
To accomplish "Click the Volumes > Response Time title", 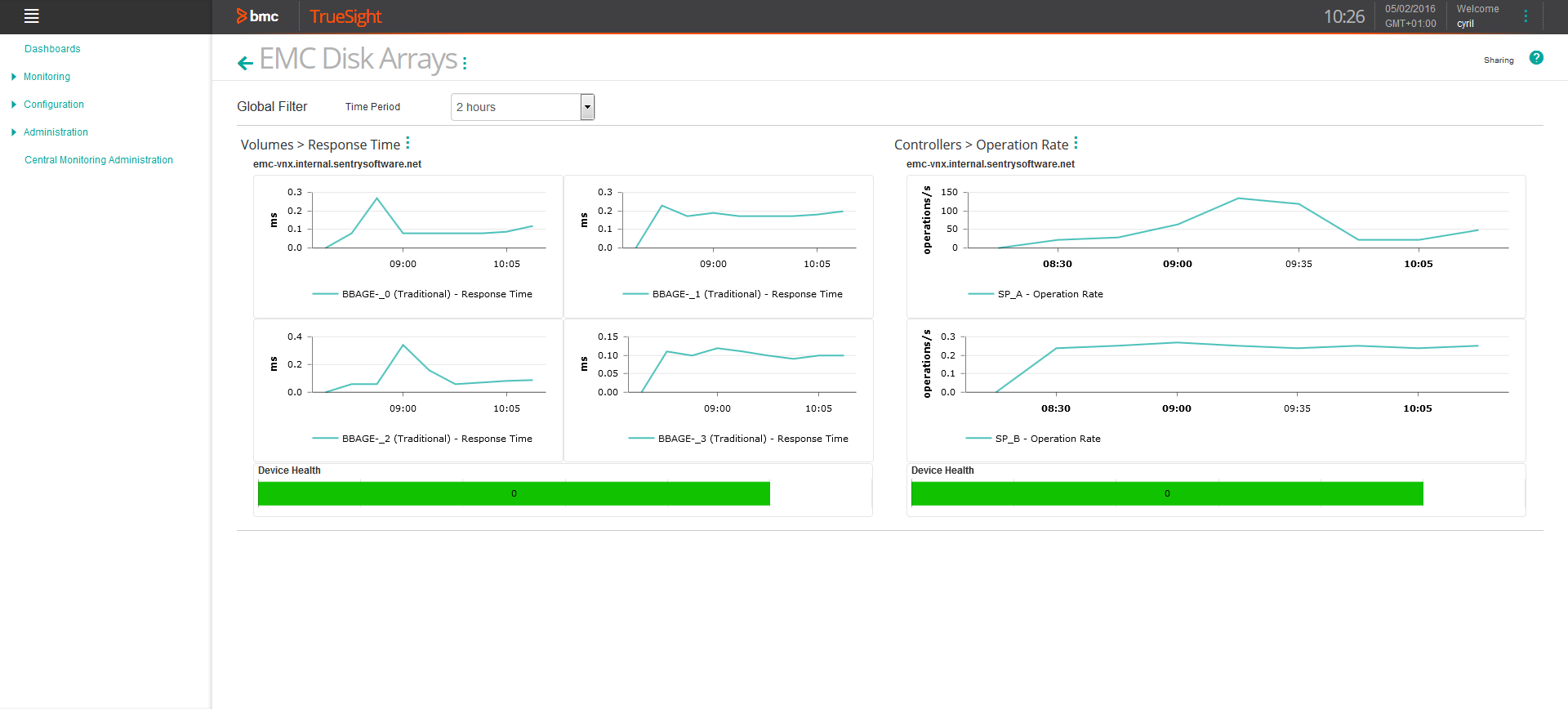I will coord(320,145).
